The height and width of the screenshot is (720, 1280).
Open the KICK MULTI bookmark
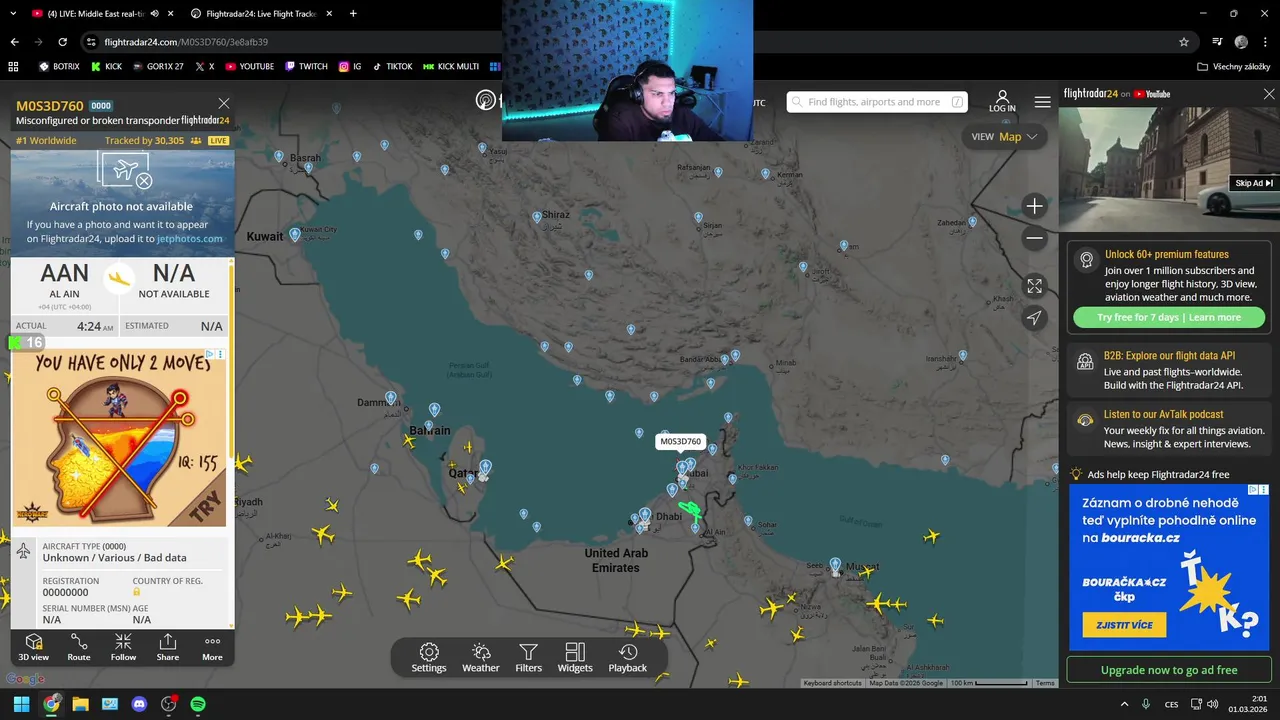pyautogui.click(x=451, y=66)
